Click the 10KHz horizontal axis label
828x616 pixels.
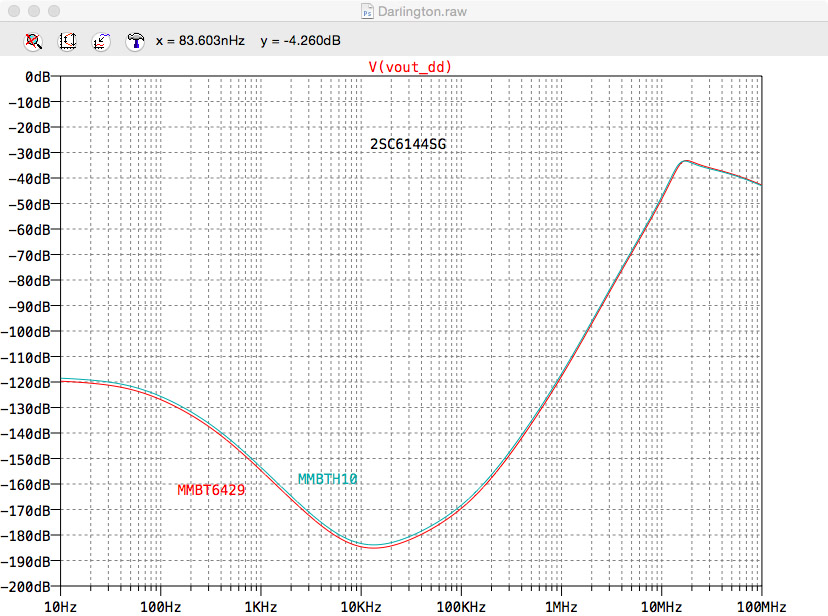point(361,607)
